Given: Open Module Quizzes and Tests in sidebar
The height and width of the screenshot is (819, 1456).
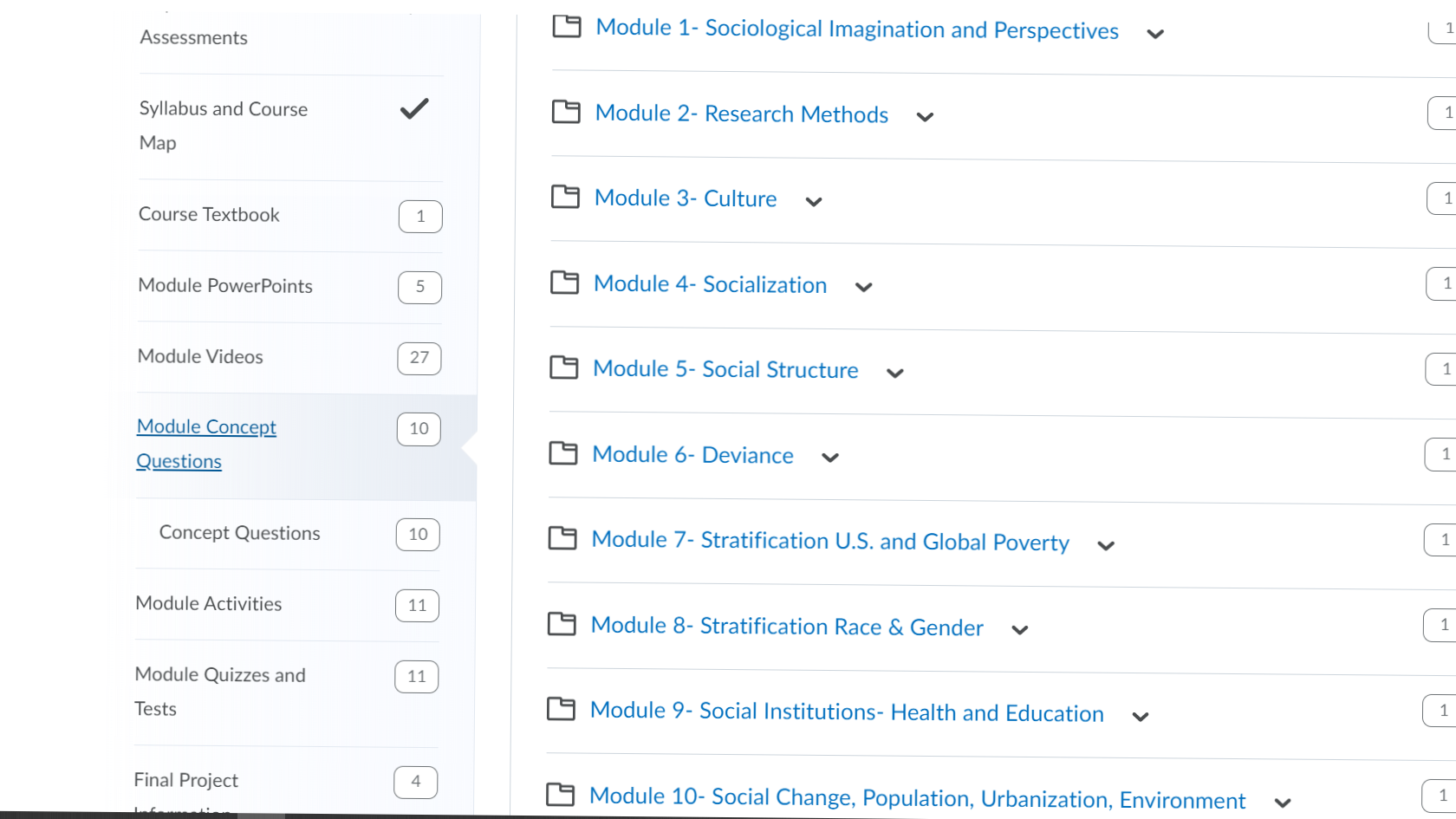Looking at the screenshot, I should [220, 692].
